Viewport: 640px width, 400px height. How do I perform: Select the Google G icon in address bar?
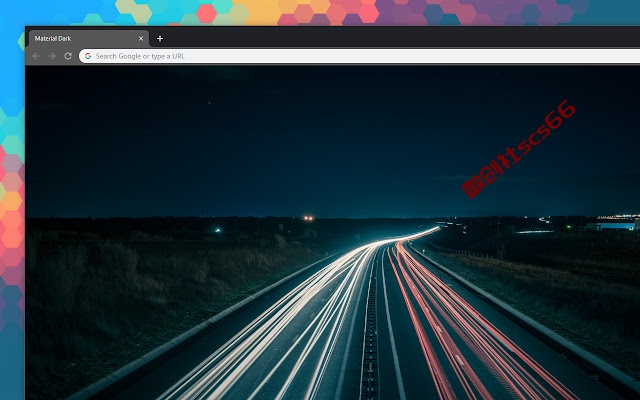pyautogui.click(x=88, y=56)
